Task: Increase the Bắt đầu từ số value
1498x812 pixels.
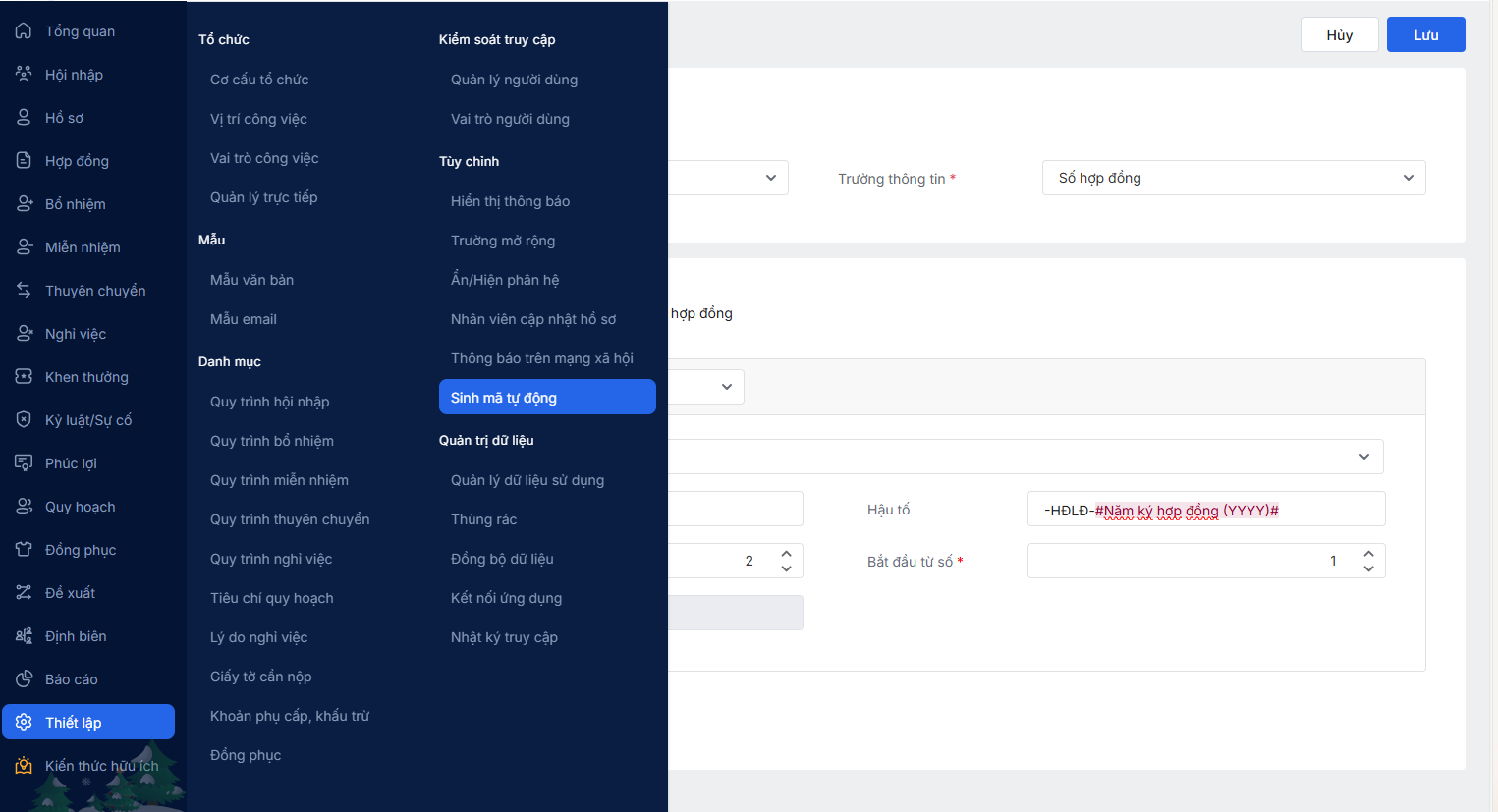Action: tap(1368, 554)
